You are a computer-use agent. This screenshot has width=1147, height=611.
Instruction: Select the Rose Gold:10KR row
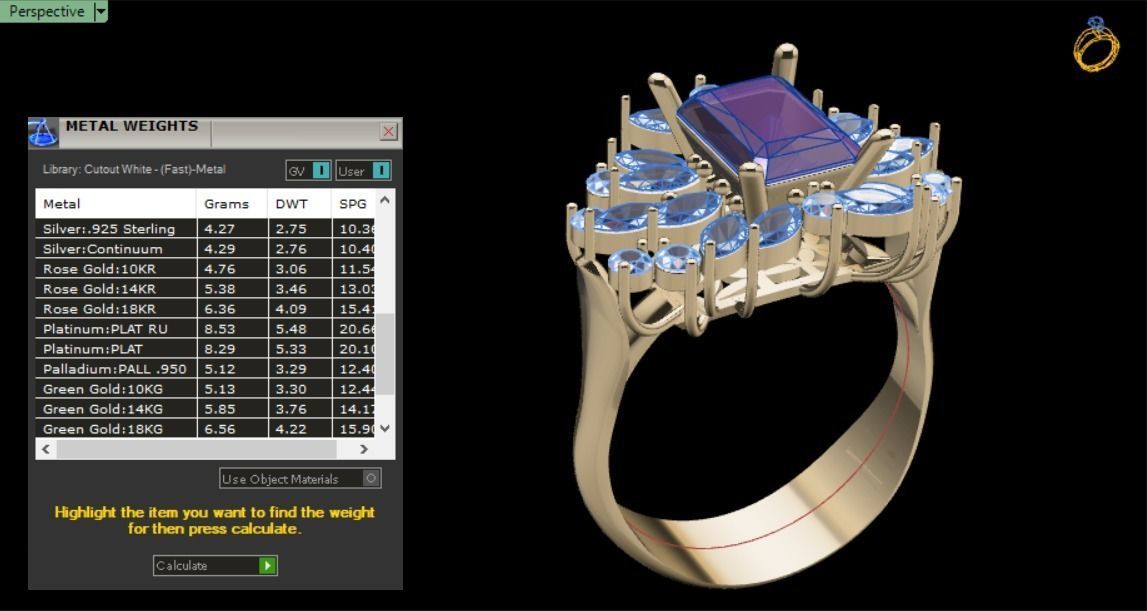pos(206,269)
